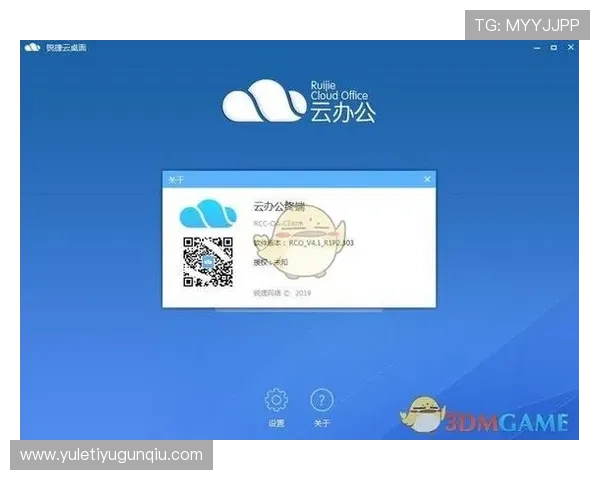
Task: Click the 锐捷云桌面 window title text
Action: click(68, 48)
